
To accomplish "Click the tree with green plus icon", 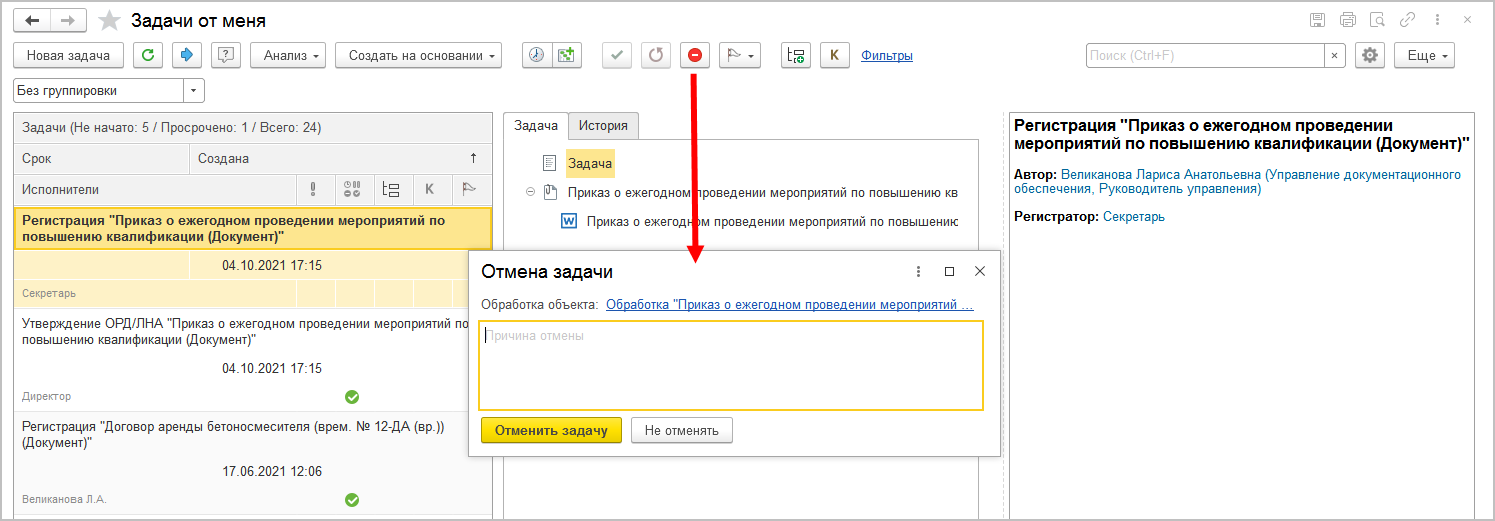I will (795, 56).
